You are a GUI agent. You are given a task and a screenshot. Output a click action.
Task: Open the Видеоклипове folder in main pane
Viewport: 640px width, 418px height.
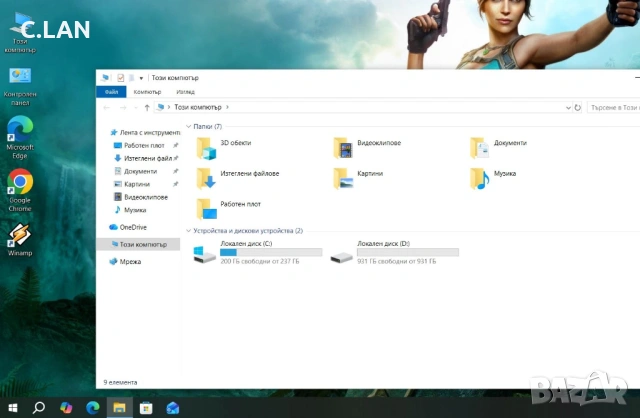367,147
